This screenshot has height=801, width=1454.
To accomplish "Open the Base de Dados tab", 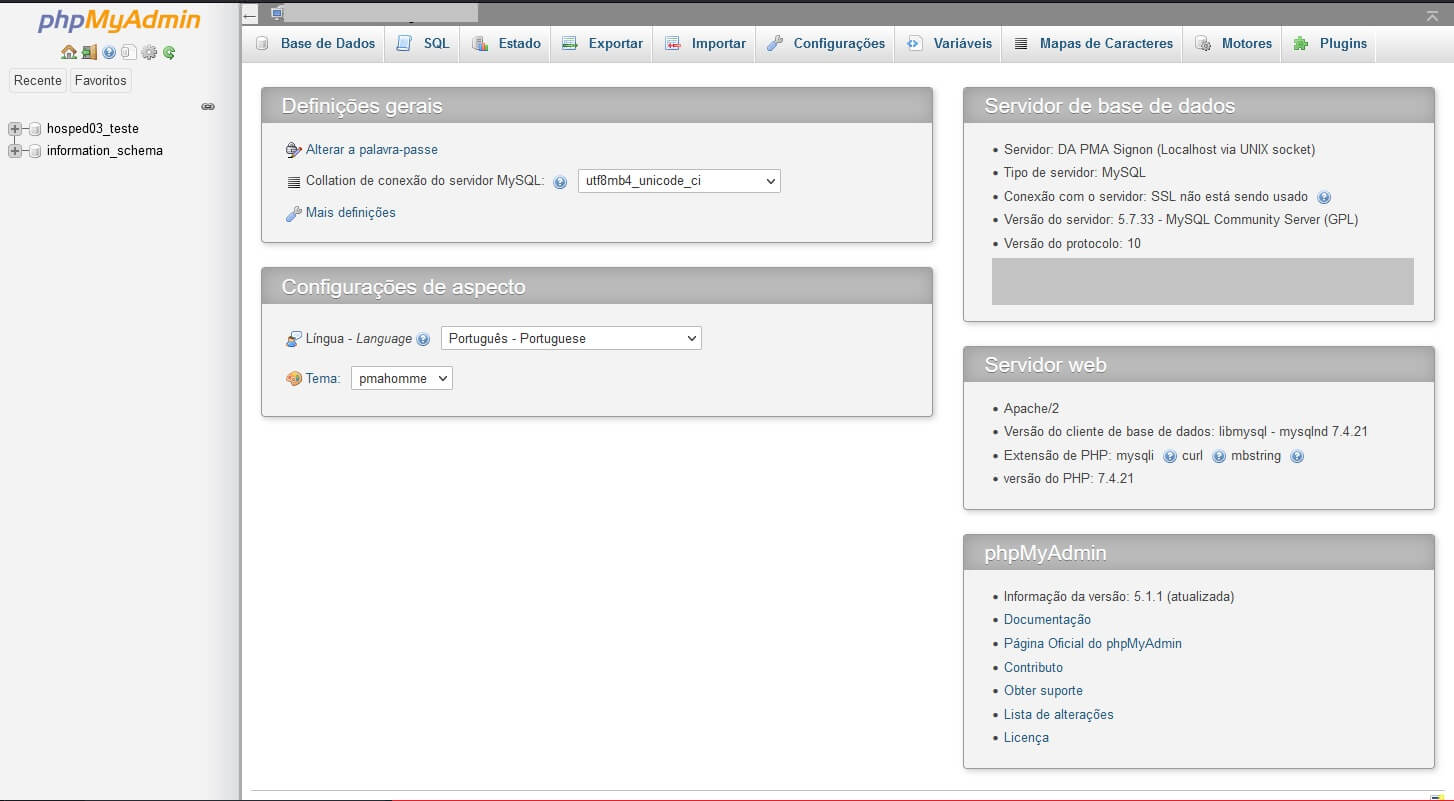I will pos(315,44).
